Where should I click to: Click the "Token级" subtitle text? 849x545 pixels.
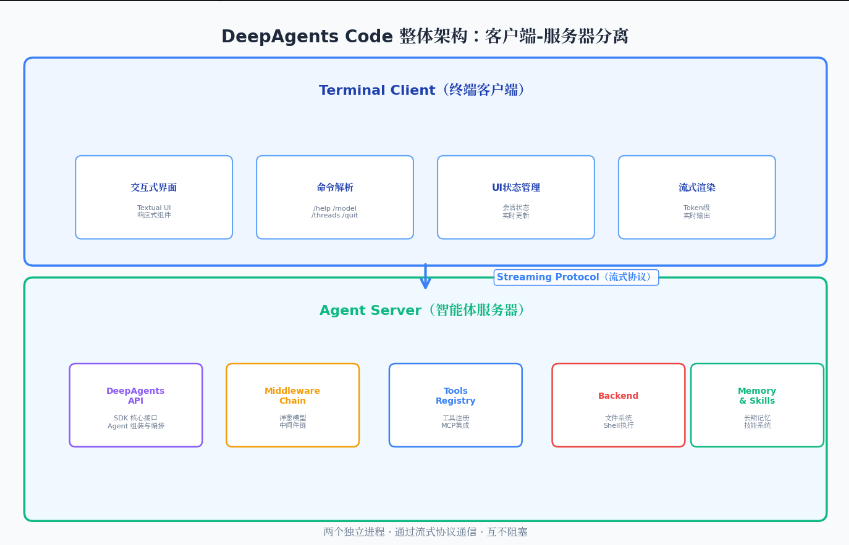coord(697,207)
